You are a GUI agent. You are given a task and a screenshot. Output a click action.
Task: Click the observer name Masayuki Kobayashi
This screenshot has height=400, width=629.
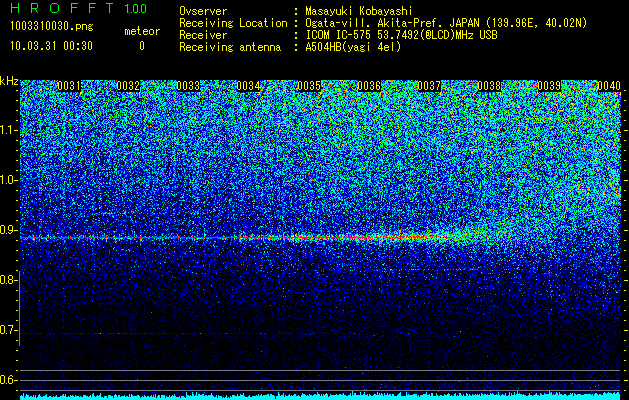point(359,12)
